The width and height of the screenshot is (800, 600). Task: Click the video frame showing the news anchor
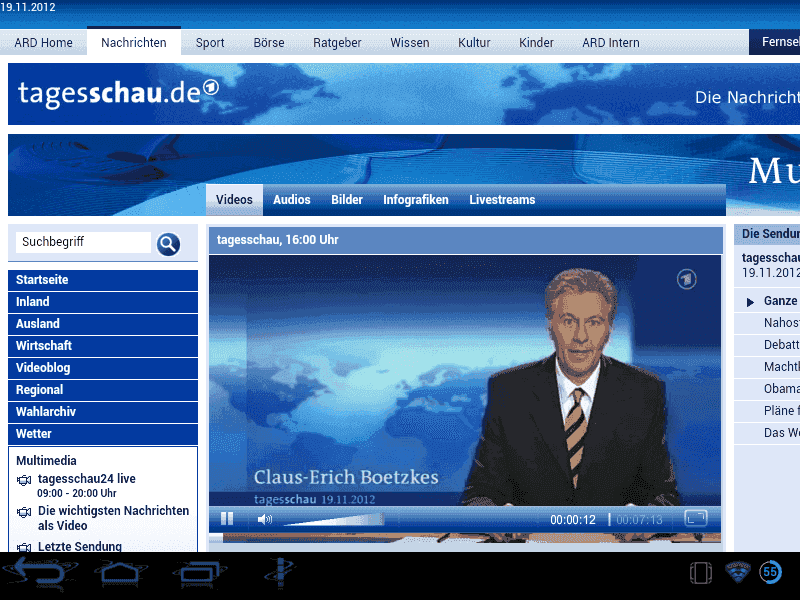pyautogui.click(x=465, y=381)
